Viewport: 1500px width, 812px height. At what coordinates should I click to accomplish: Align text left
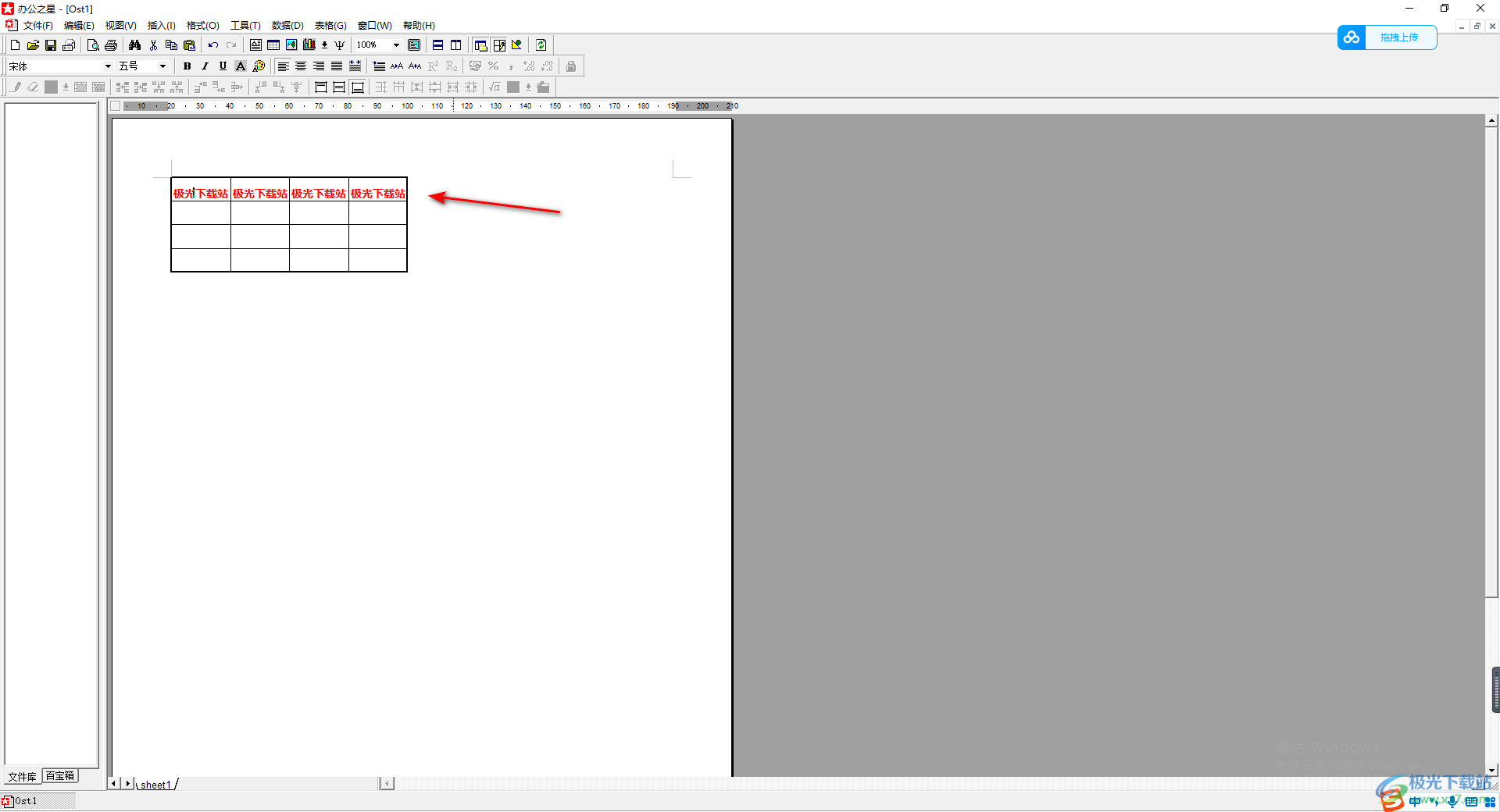coord(283,66)
